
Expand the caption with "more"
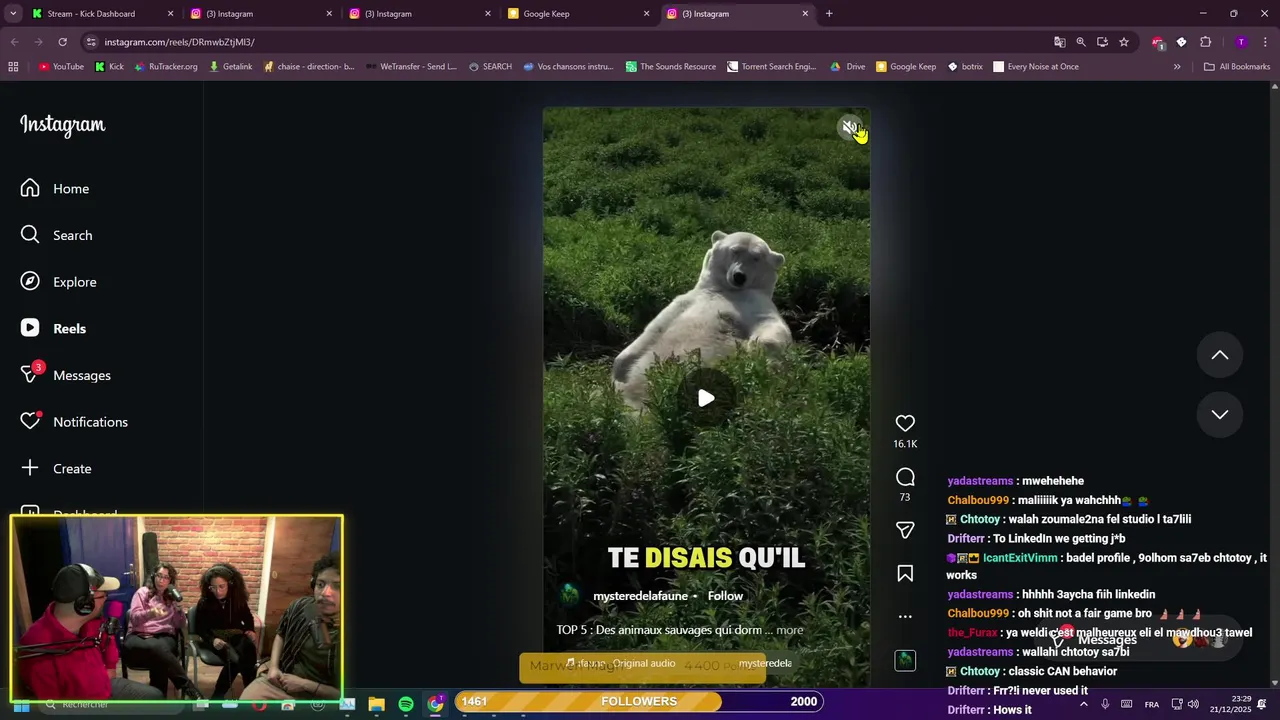pos(790,630)
